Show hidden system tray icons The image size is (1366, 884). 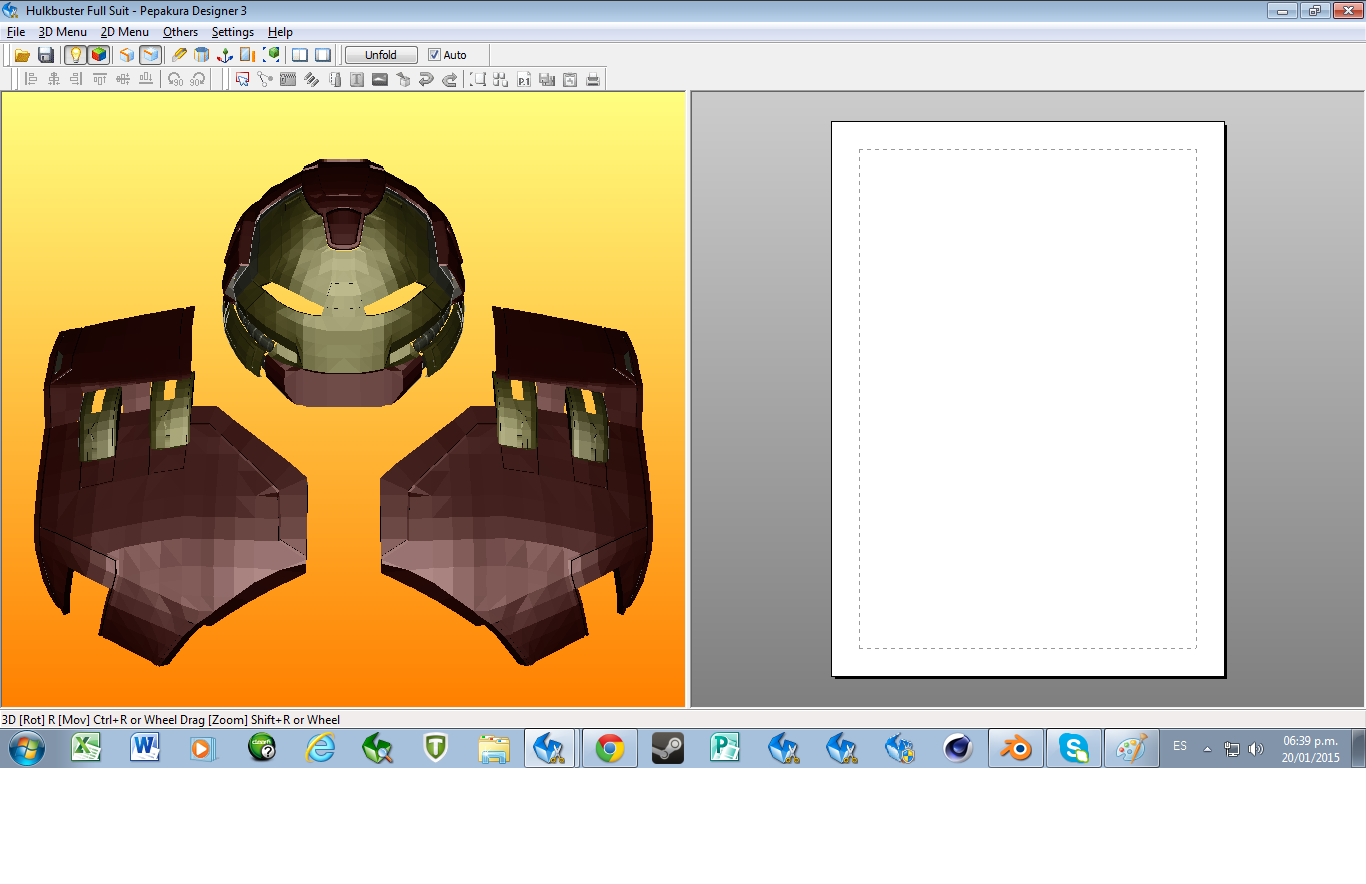pos(1208,748)
